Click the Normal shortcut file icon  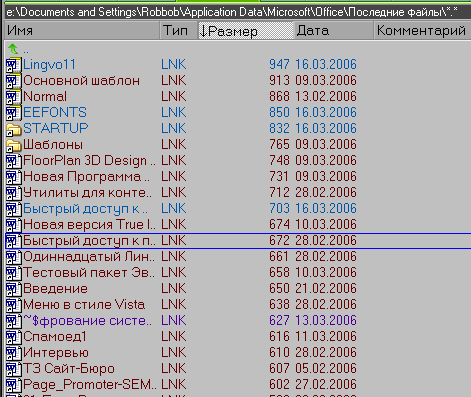[13, 97]
